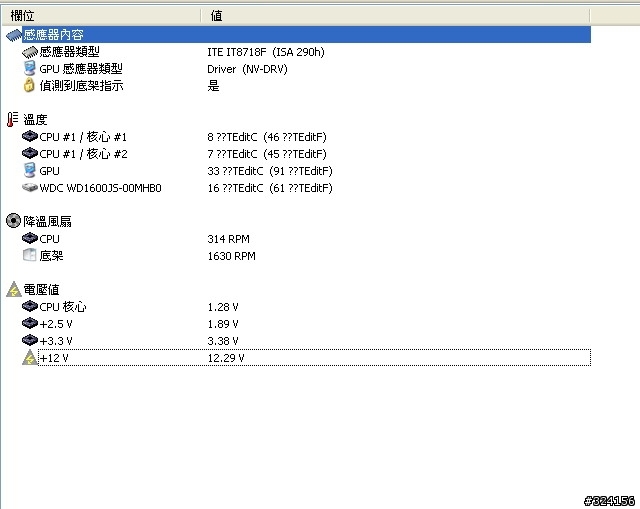Select the +3.3 V row label
The image size is (640, 509).
tap(56, 341)
